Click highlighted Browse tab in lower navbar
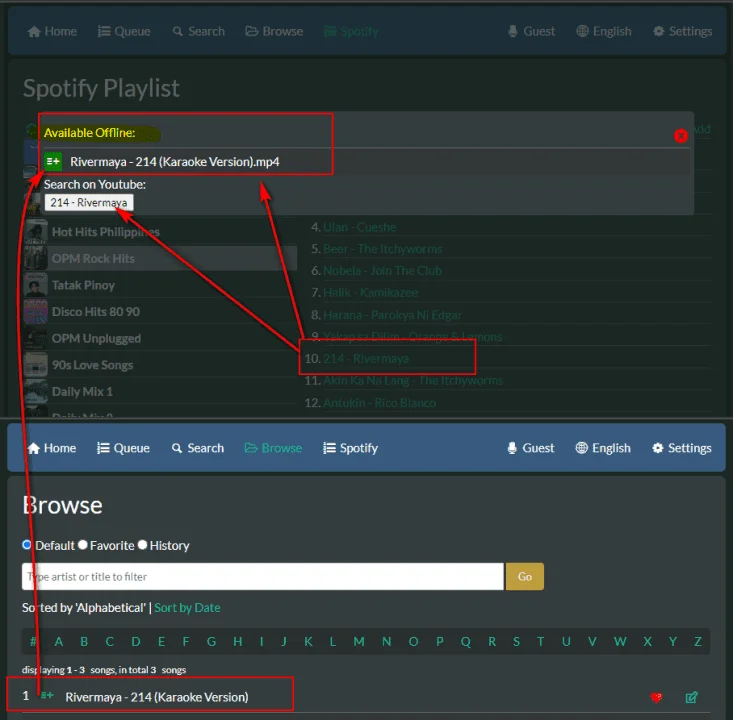Viewport: 733px width, 720px height. click(x=273, y=448)
